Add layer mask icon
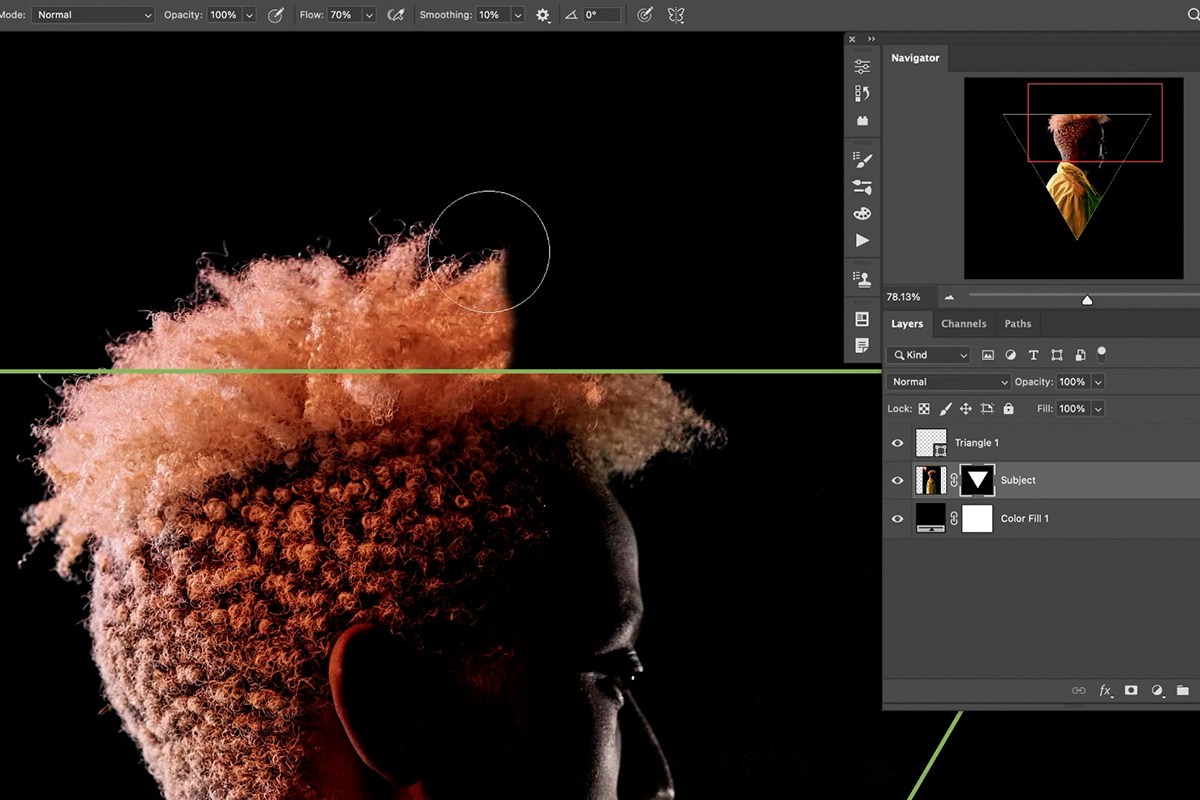1200x800 pixels. (1131, 690)
